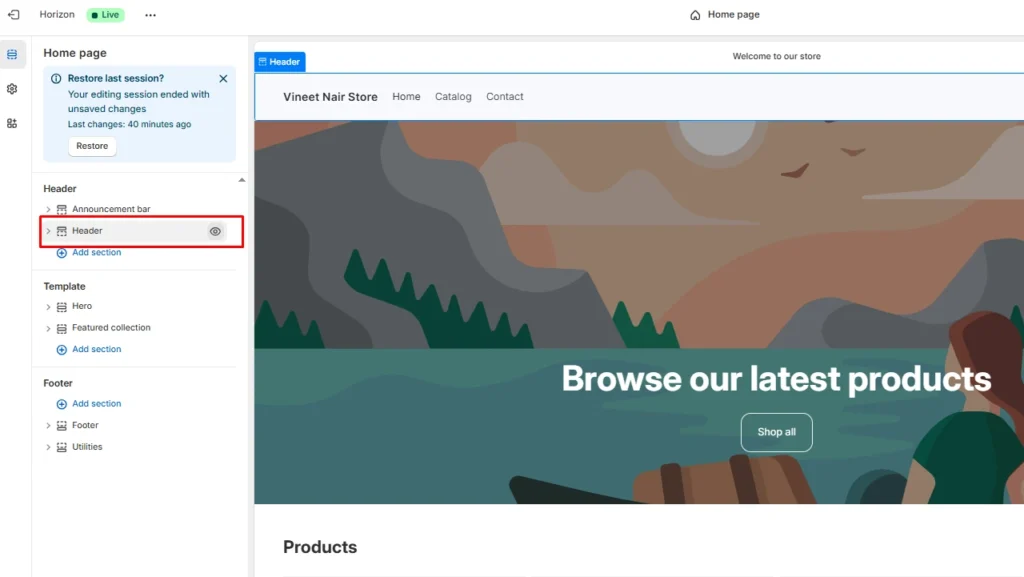This screenshot has height=577, width=1024.
Task: Click the Shop all button in the hero
Action: click(x=776, y=432)
